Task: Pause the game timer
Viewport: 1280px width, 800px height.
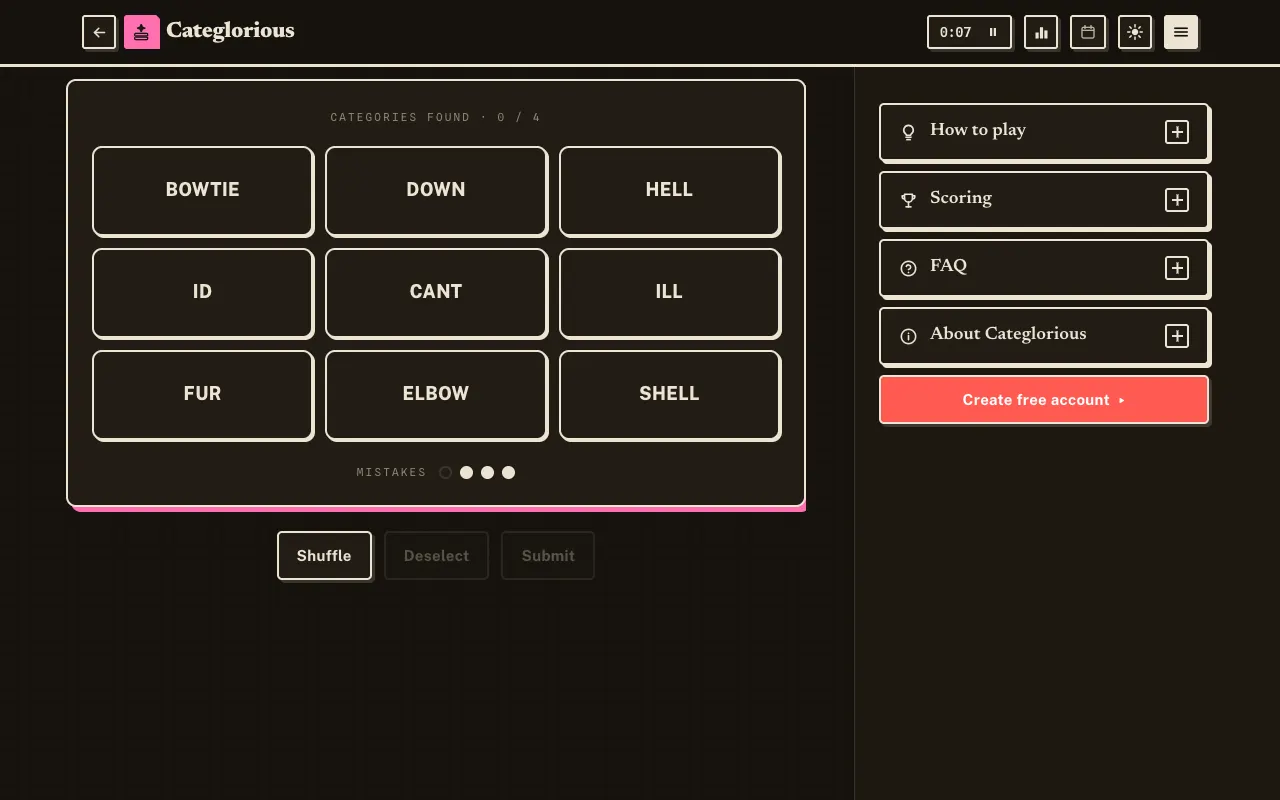Action: (x=993, y=32)
